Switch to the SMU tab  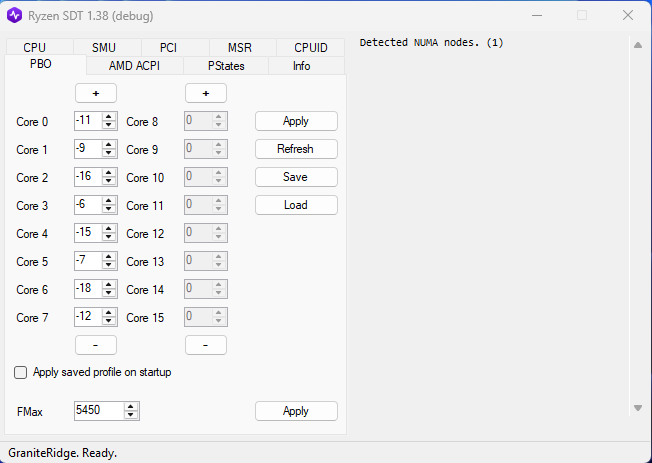[104, 47]
